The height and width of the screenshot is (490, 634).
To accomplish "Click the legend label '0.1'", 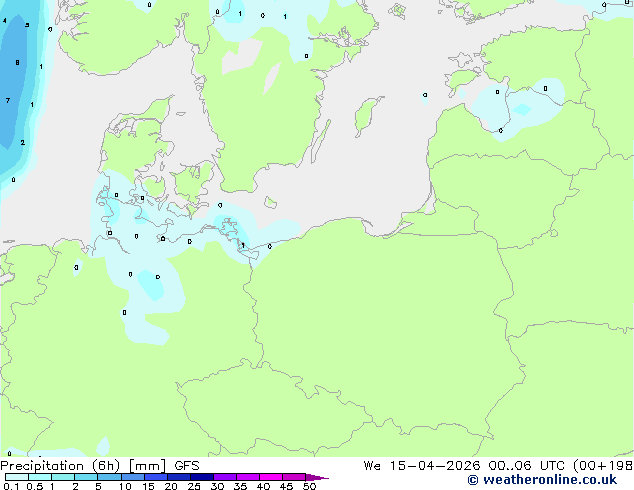I will click(11, 486).
